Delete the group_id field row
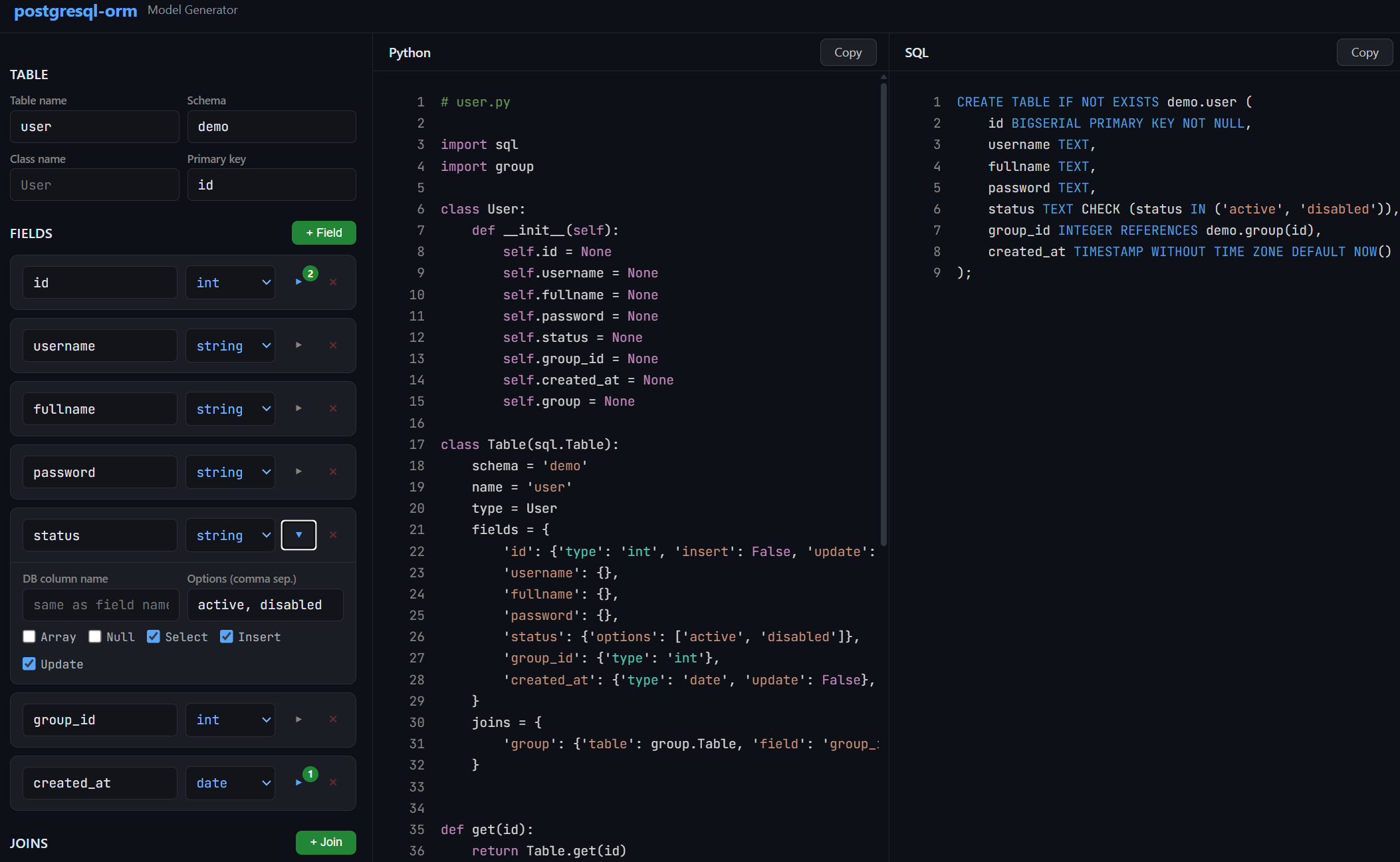This screenshot has height=862, width=1400. coord(333,719)
